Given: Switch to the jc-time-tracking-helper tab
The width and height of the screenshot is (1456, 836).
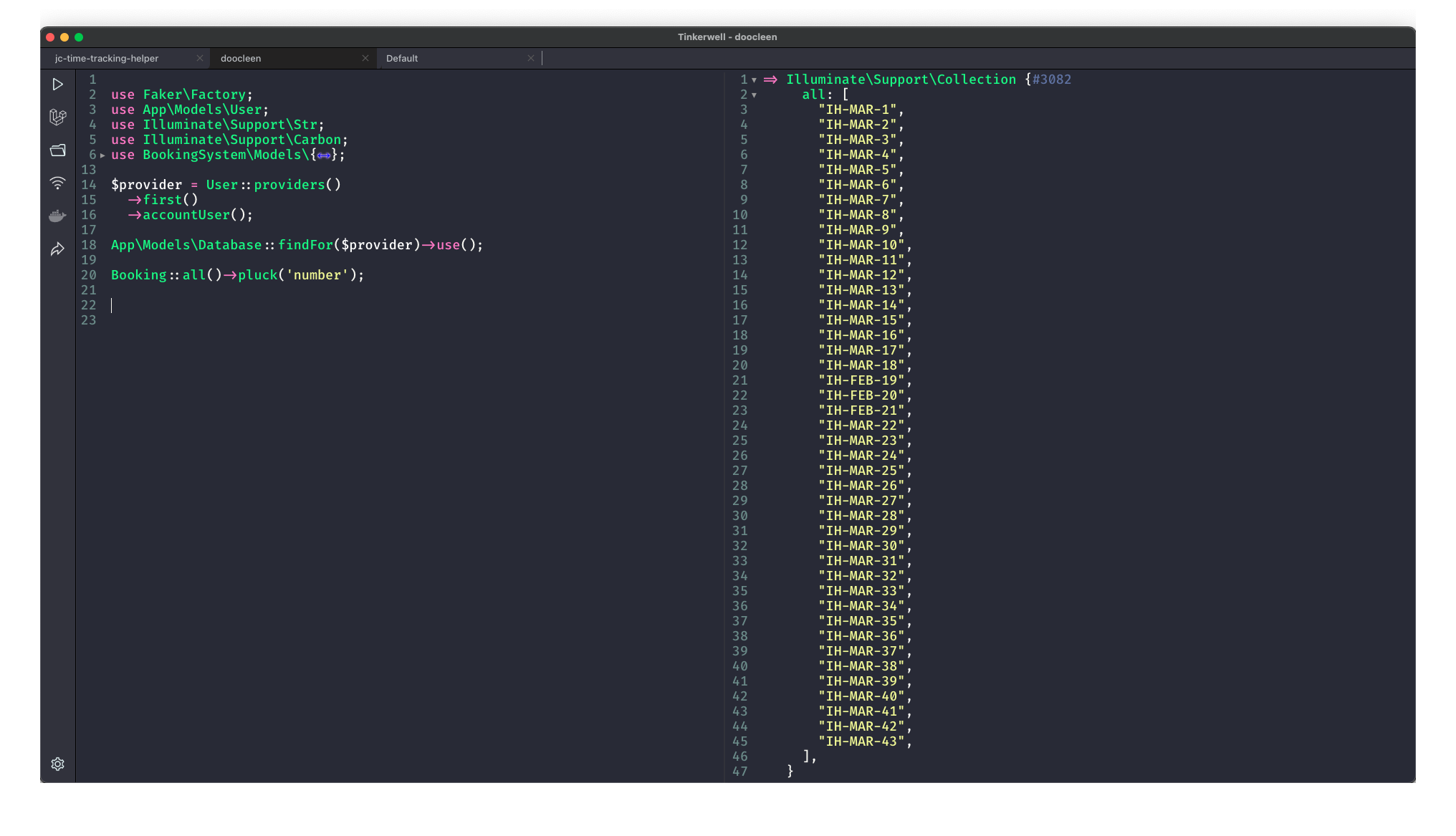Looking at the screenshot, I should tap(106, 58).
